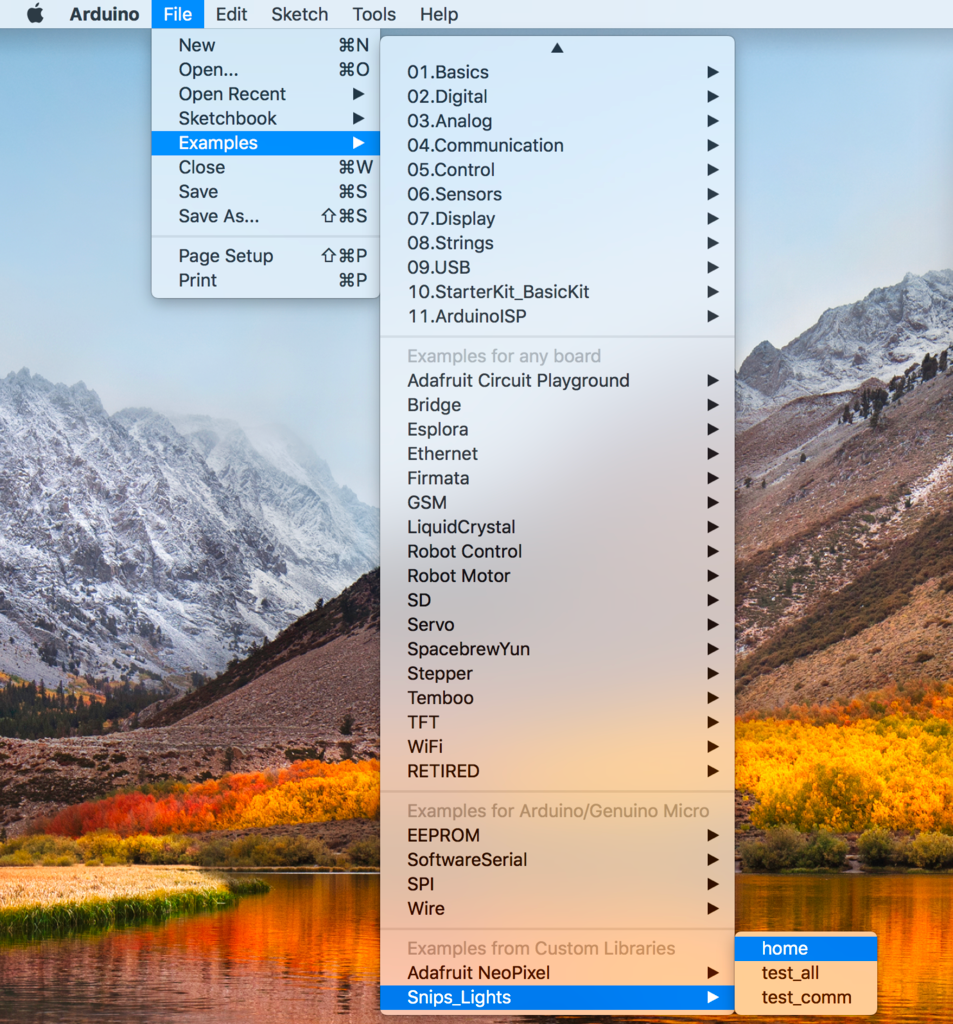Choose Save As... from the File menu
Screen dimensions: 953x1024
[266, 216]
